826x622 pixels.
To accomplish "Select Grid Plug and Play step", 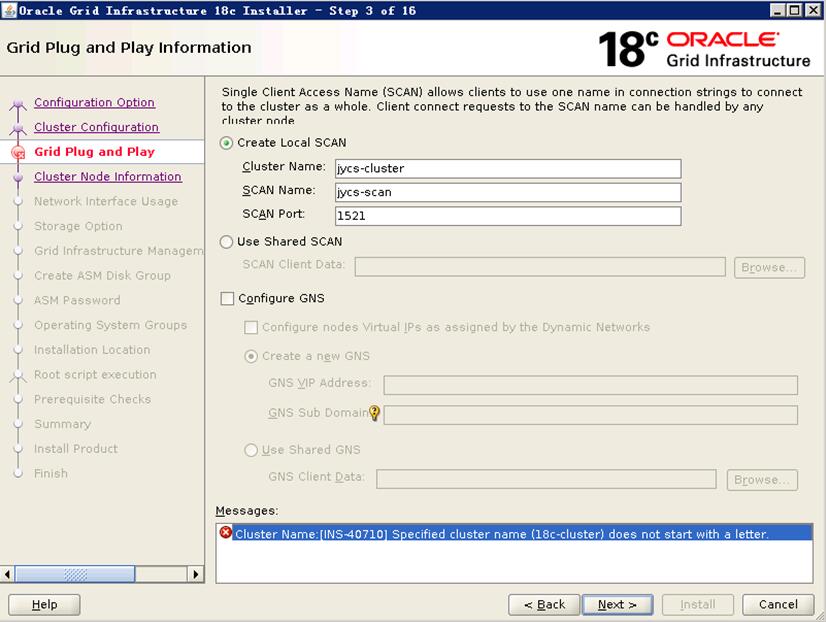I will click(94, 152).
